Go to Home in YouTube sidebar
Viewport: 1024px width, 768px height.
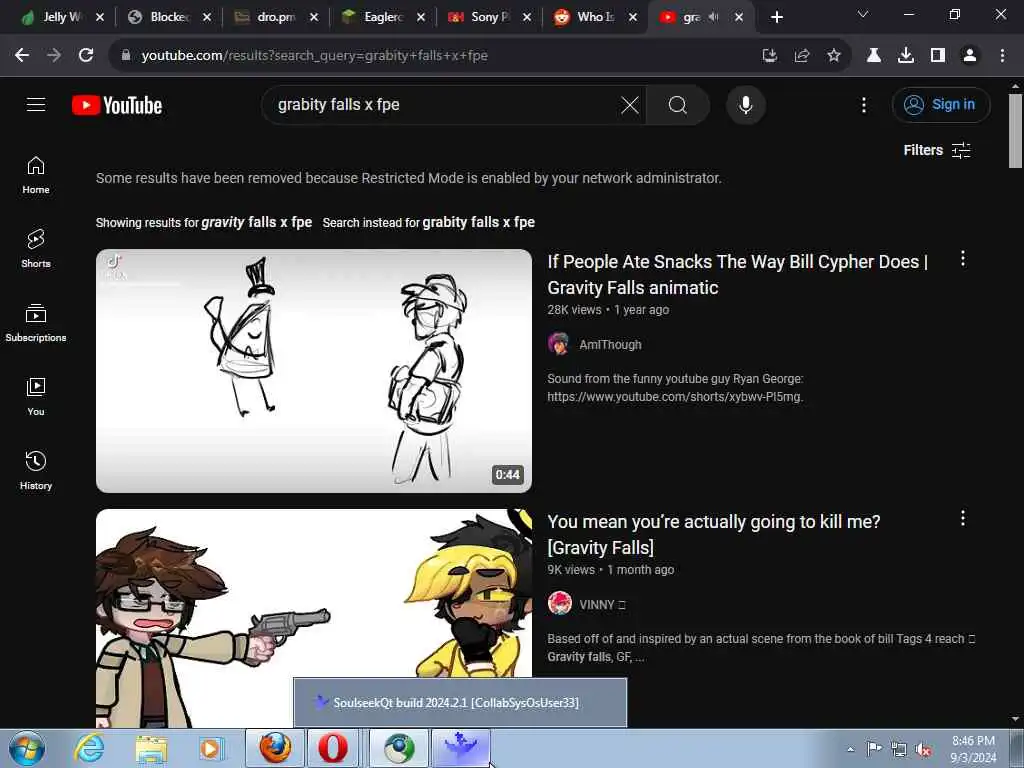(x=36, y=175)
